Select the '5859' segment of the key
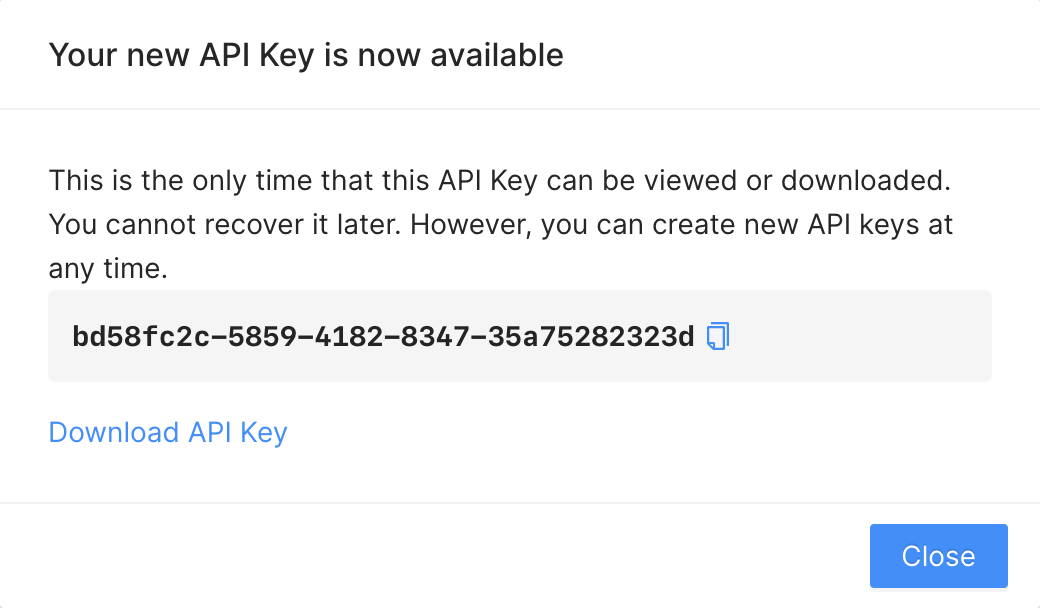1040x608 pixels. [x=262, y=337]
